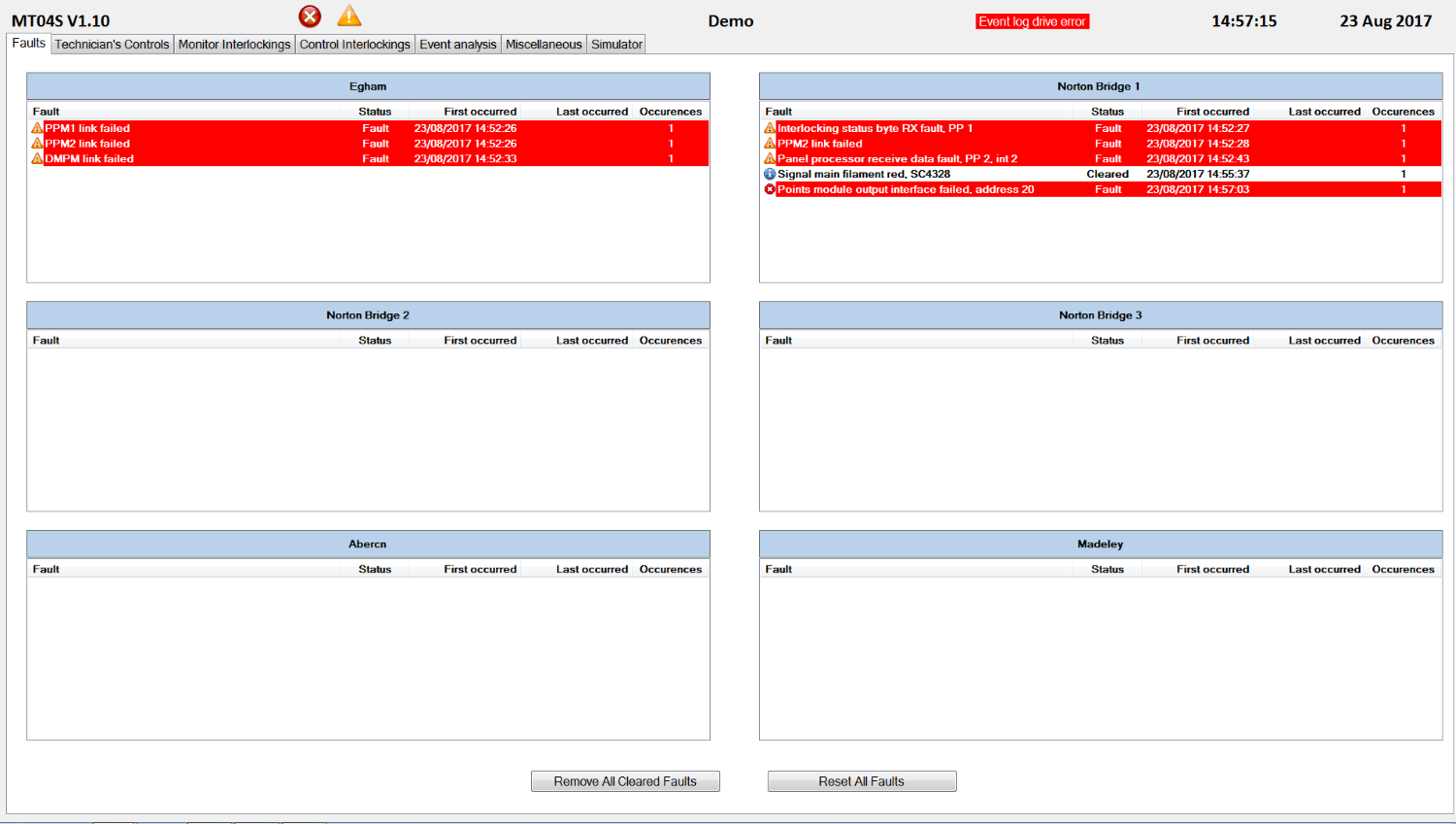
Task: Open the Control Interlockings tab
Action: point(354,45)
